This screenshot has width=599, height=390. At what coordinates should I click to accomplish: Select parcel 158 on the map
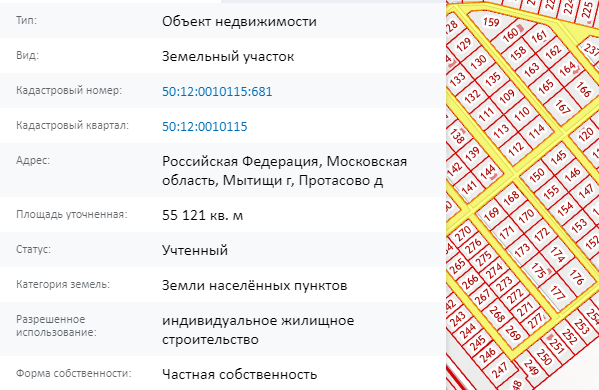518,53
